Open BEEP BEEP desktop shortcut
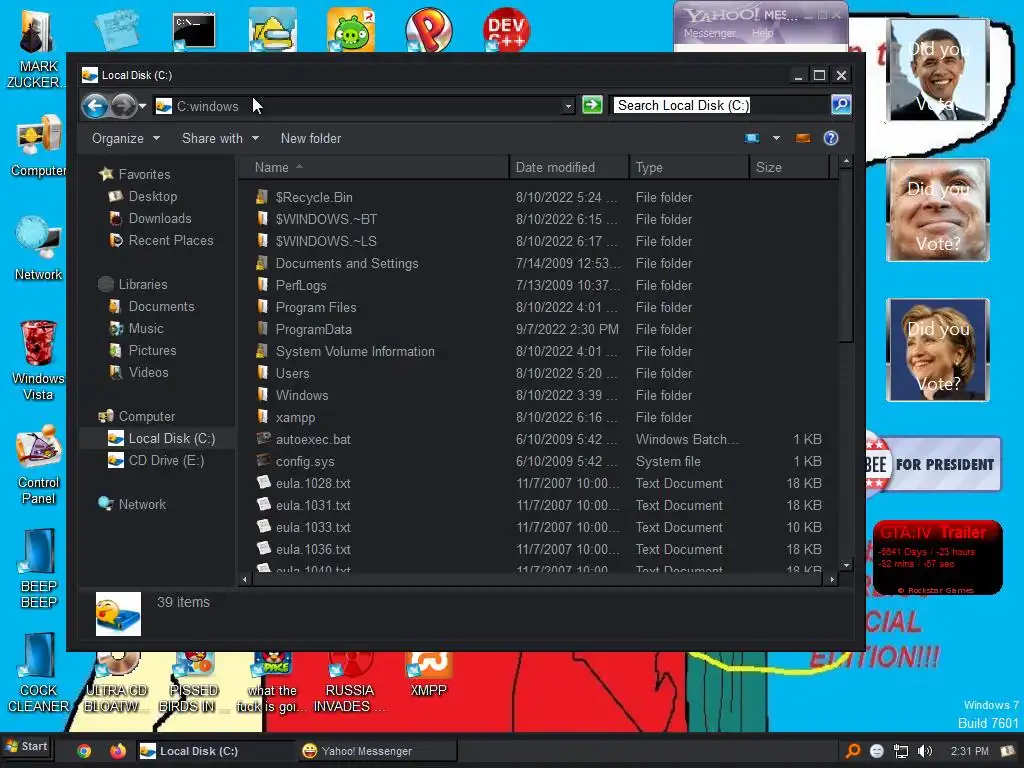The width and height of the screenshot is (1024, 768). 38,568
